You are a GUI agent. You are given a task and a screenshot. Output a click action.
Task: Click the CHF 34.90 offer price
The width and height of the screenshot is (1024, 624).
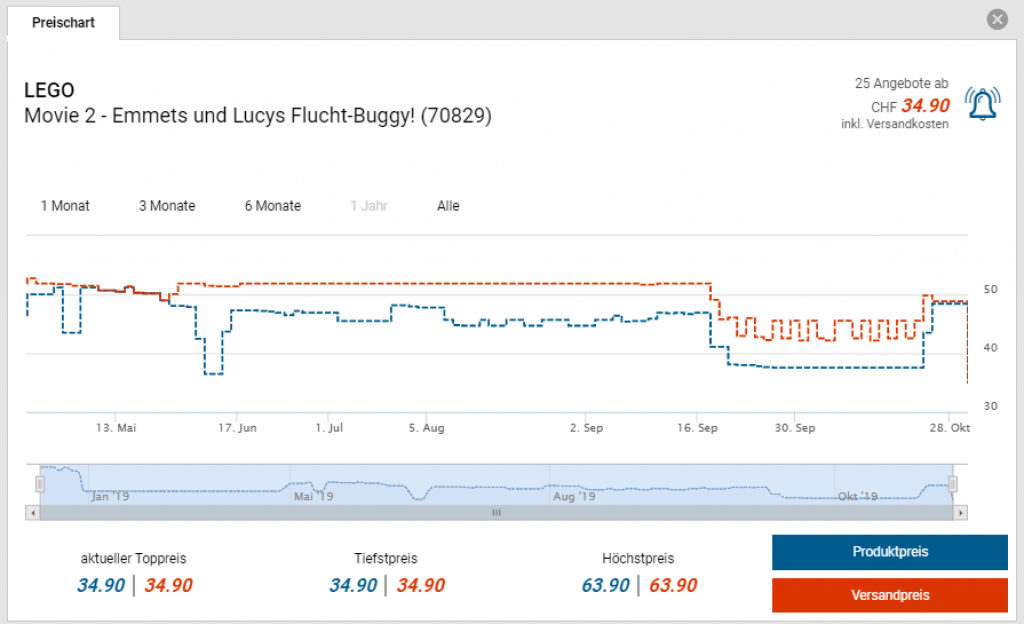[925, 105]
